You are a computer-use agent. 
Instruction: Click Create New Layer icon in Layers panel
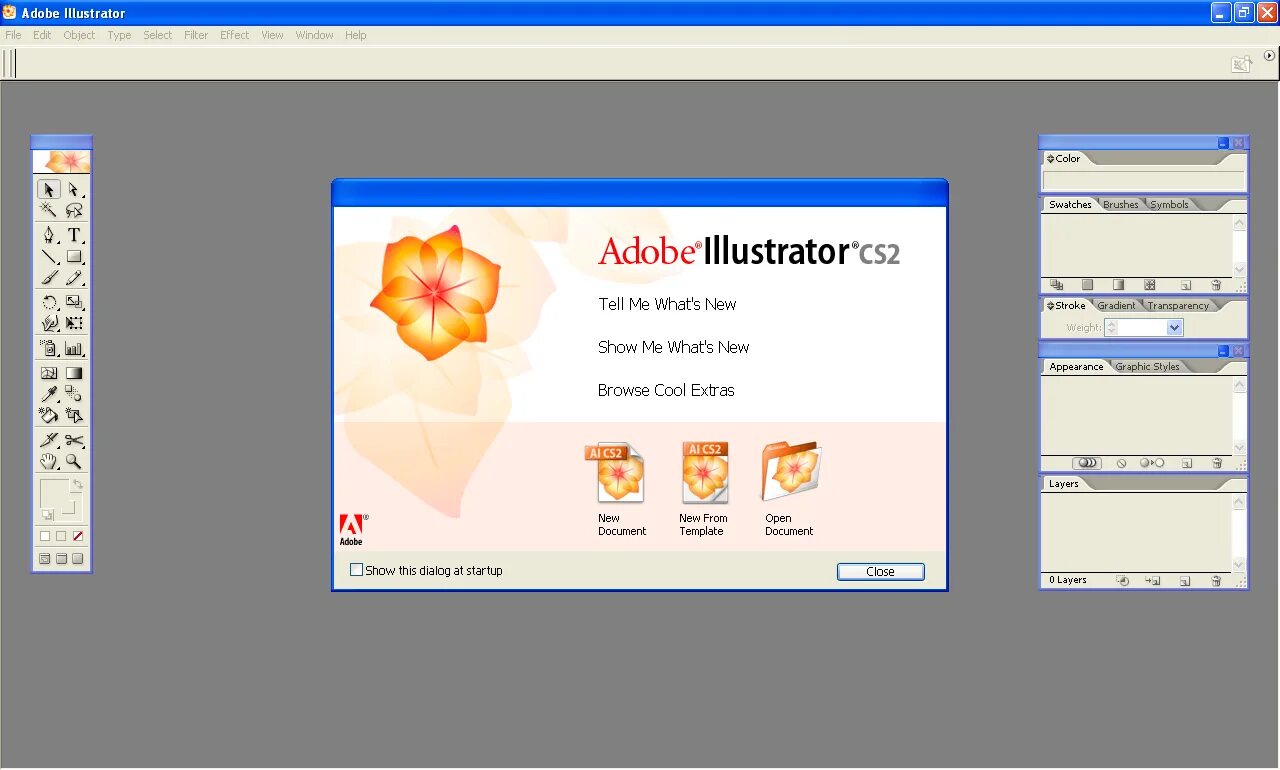(x=1185, y=580)
